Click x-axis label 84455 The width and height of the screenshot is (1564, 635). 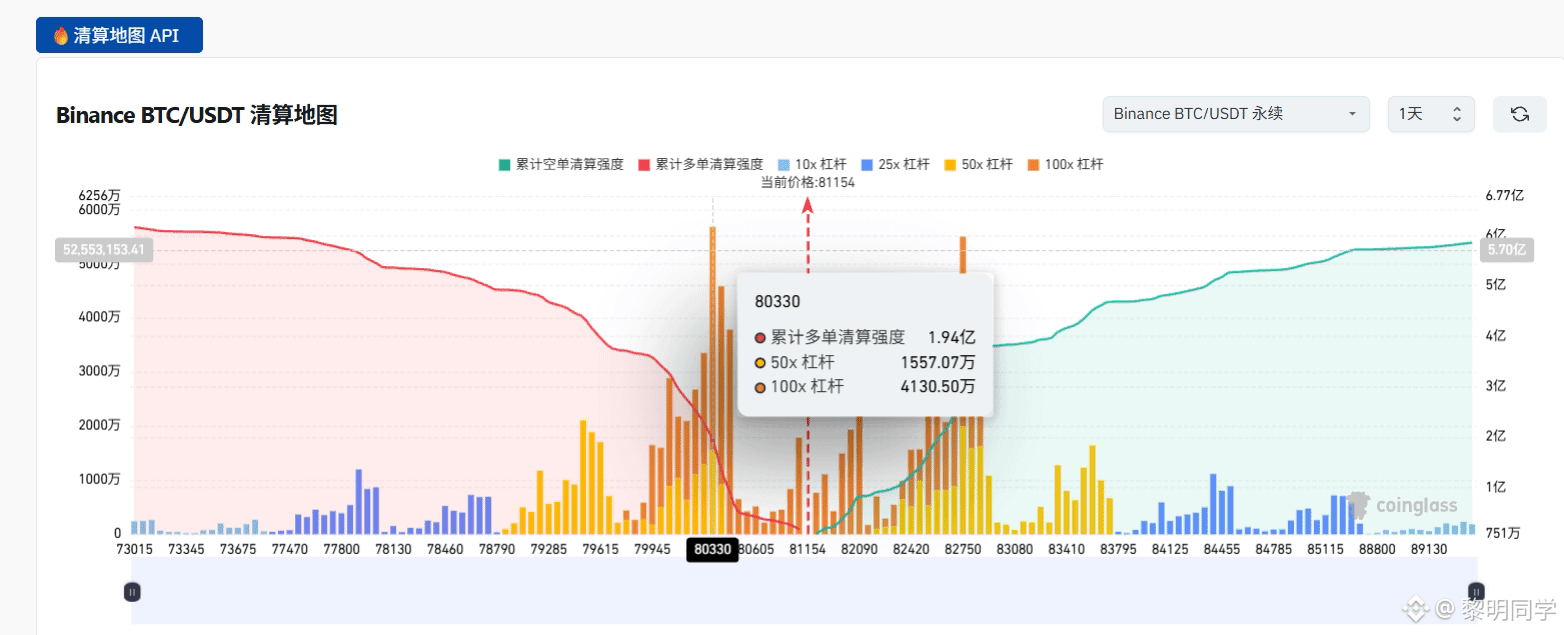1222,549
